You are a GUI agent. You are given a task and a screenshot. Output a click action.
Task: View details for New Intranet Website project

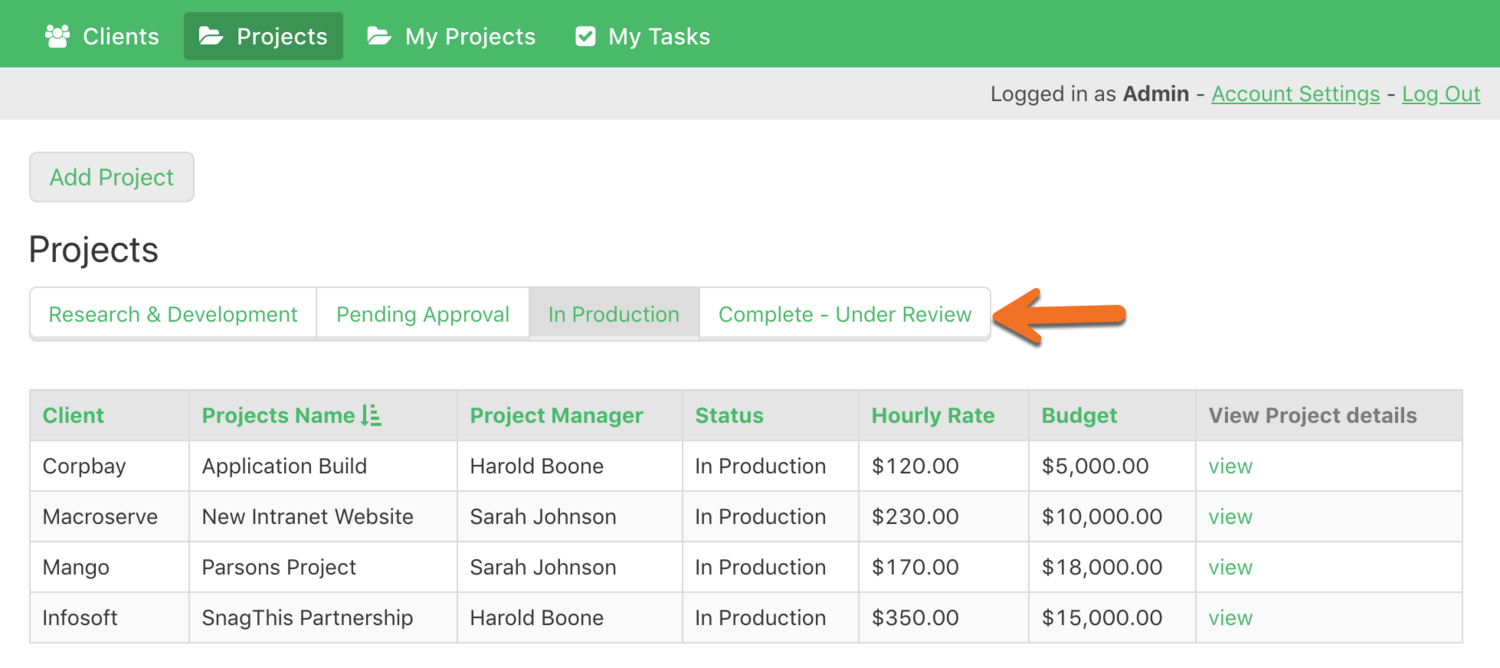[1229, 517]
